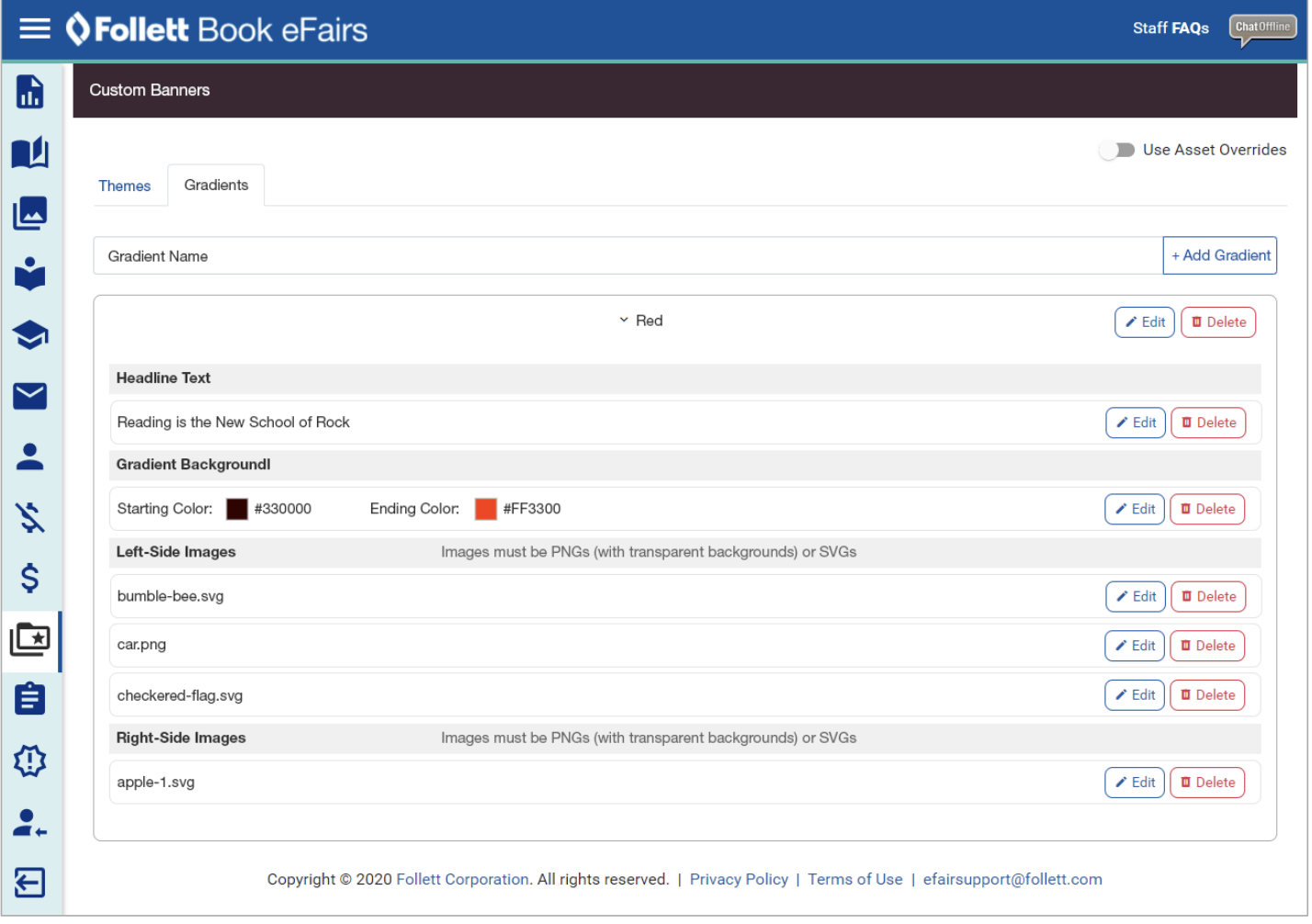Open the dollar sign sidebar icon

(x=30, y=579)
